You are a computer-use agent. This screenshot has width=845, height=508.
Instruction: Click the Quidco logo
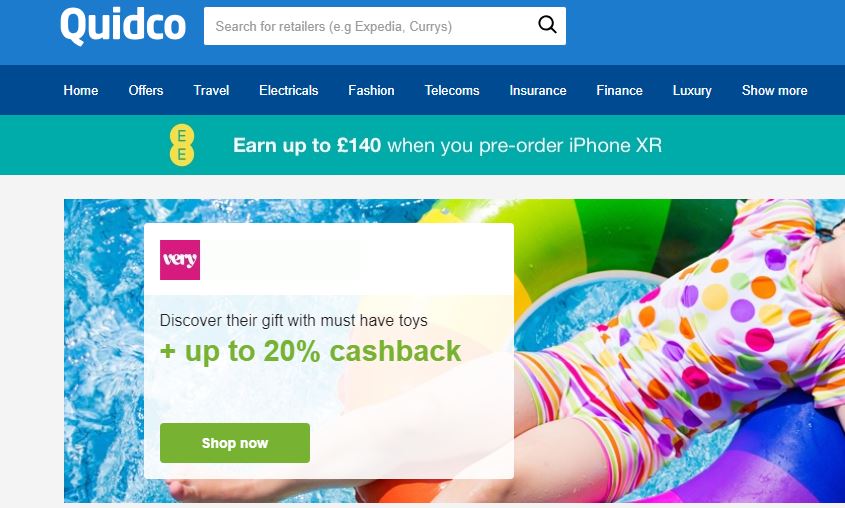pyautogui.click(x=123, y=25)
